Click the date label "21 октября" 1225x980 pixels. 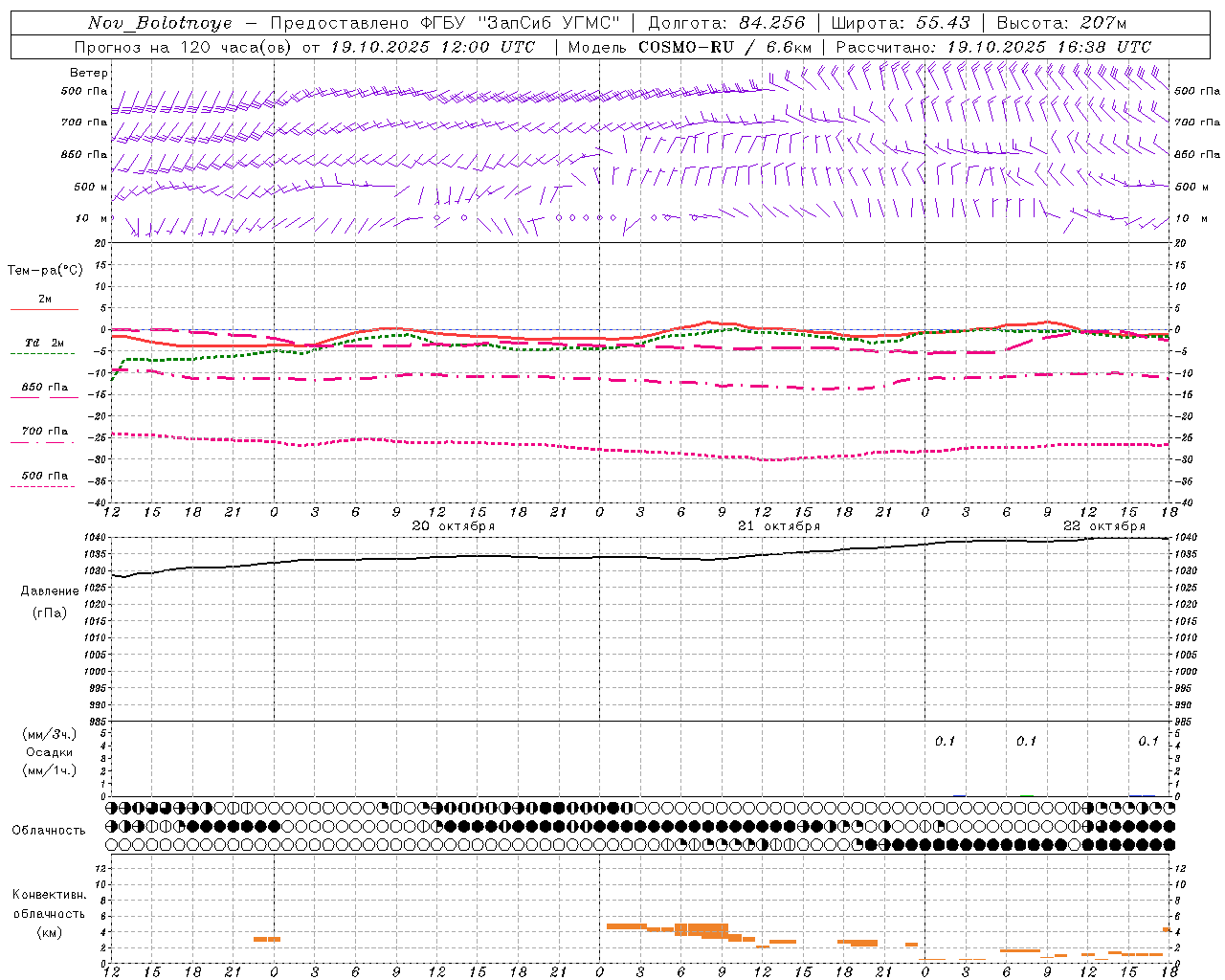[779, 525]
